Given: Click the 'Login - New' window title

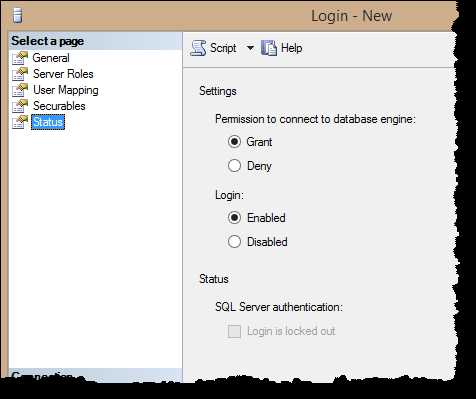Looking at the screenshot, I should (352, 16).
